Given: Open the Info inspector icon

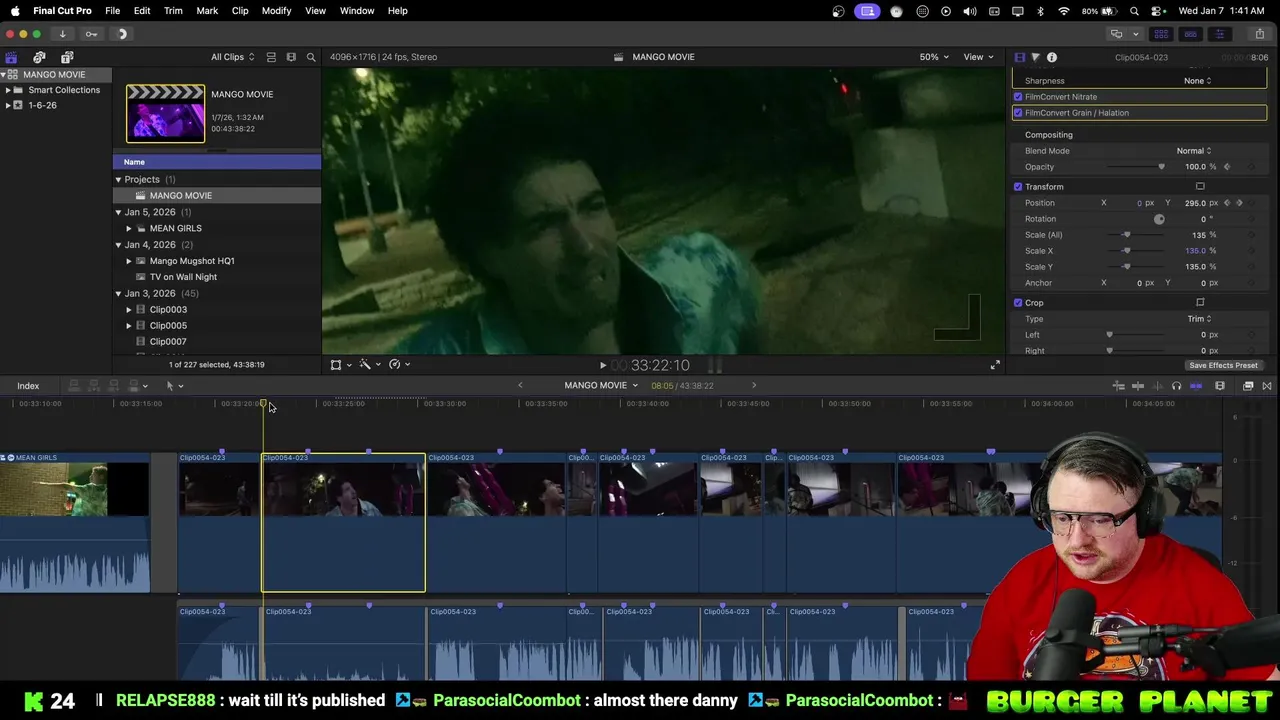Looking at the screenshot, I should 1052,57.
